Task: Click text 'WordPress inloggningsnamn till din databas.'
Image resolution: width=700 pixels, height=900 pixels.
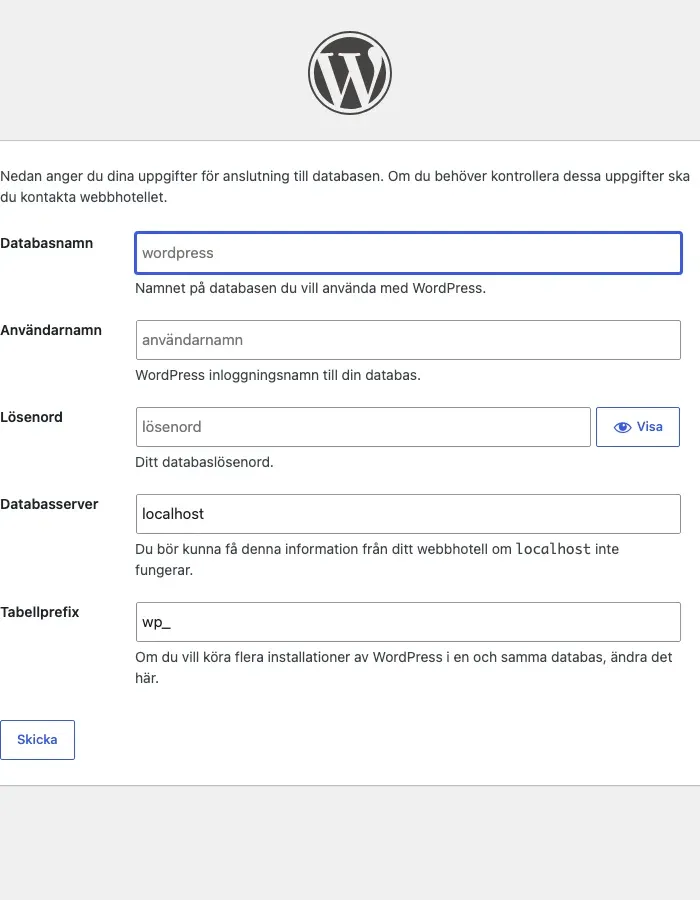Action: tap(278, 375)
